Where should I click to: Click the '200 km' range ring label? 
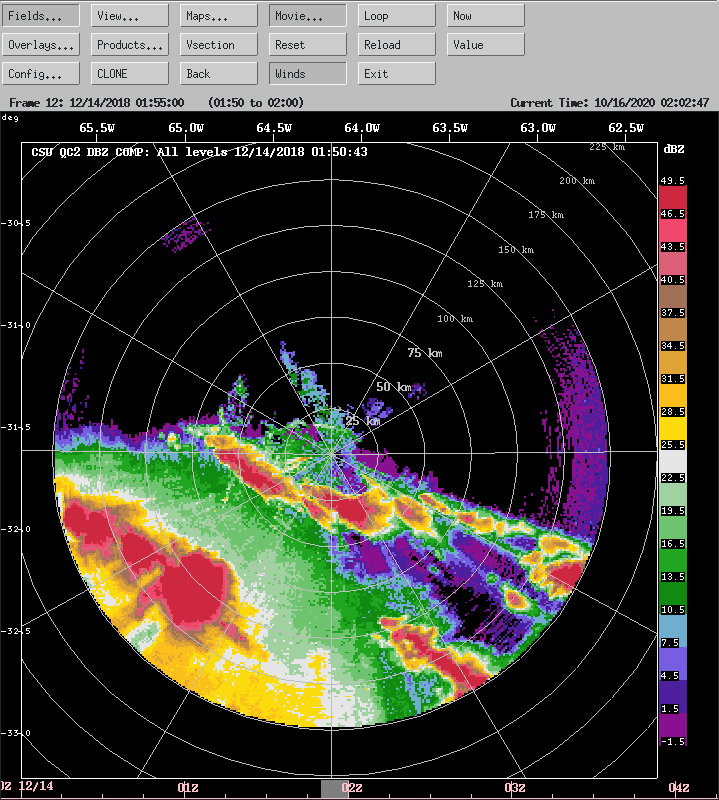point(577,181)
